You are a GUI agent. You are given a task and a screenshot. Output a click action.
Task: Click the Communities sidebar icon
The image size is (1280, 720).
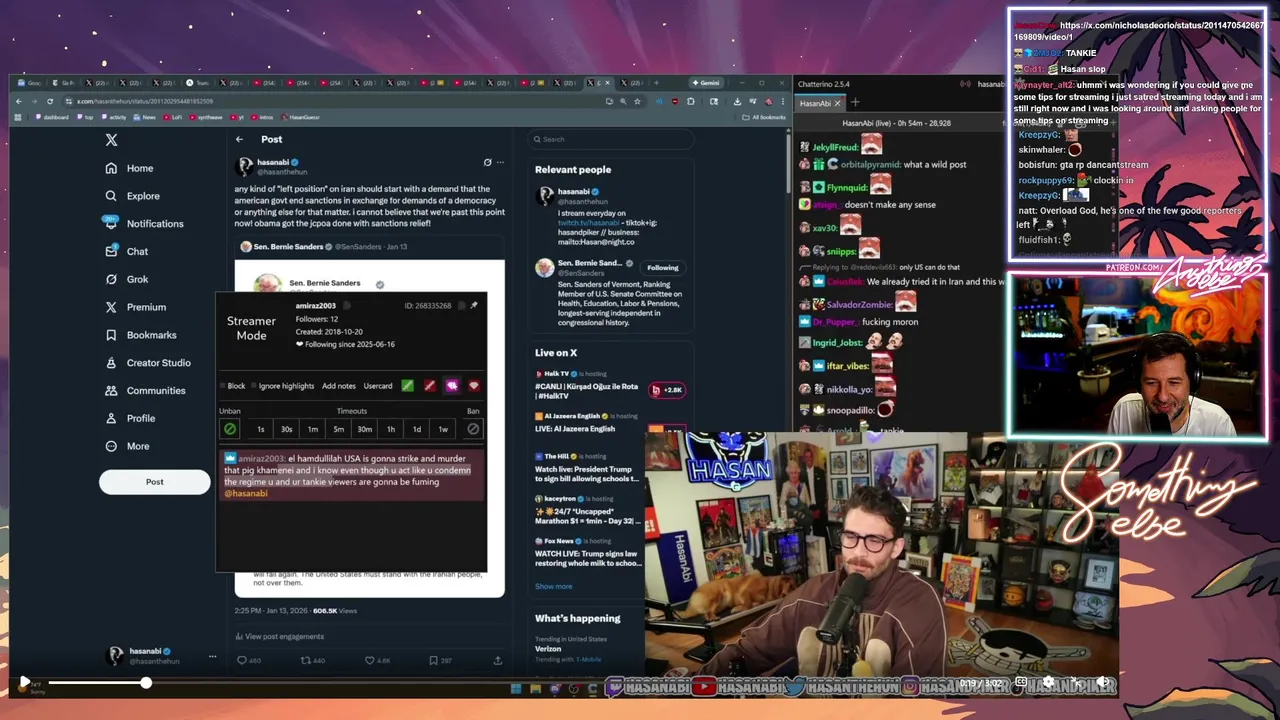click(112, 390)
